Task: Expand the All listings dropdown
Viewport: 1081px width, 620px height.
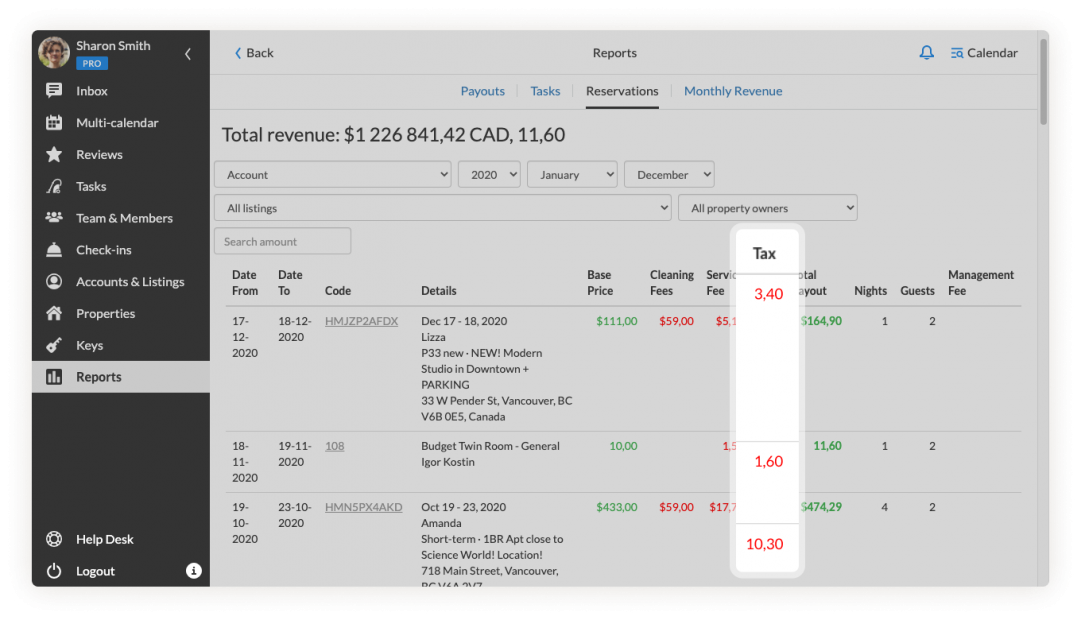Action: point(442,208)
